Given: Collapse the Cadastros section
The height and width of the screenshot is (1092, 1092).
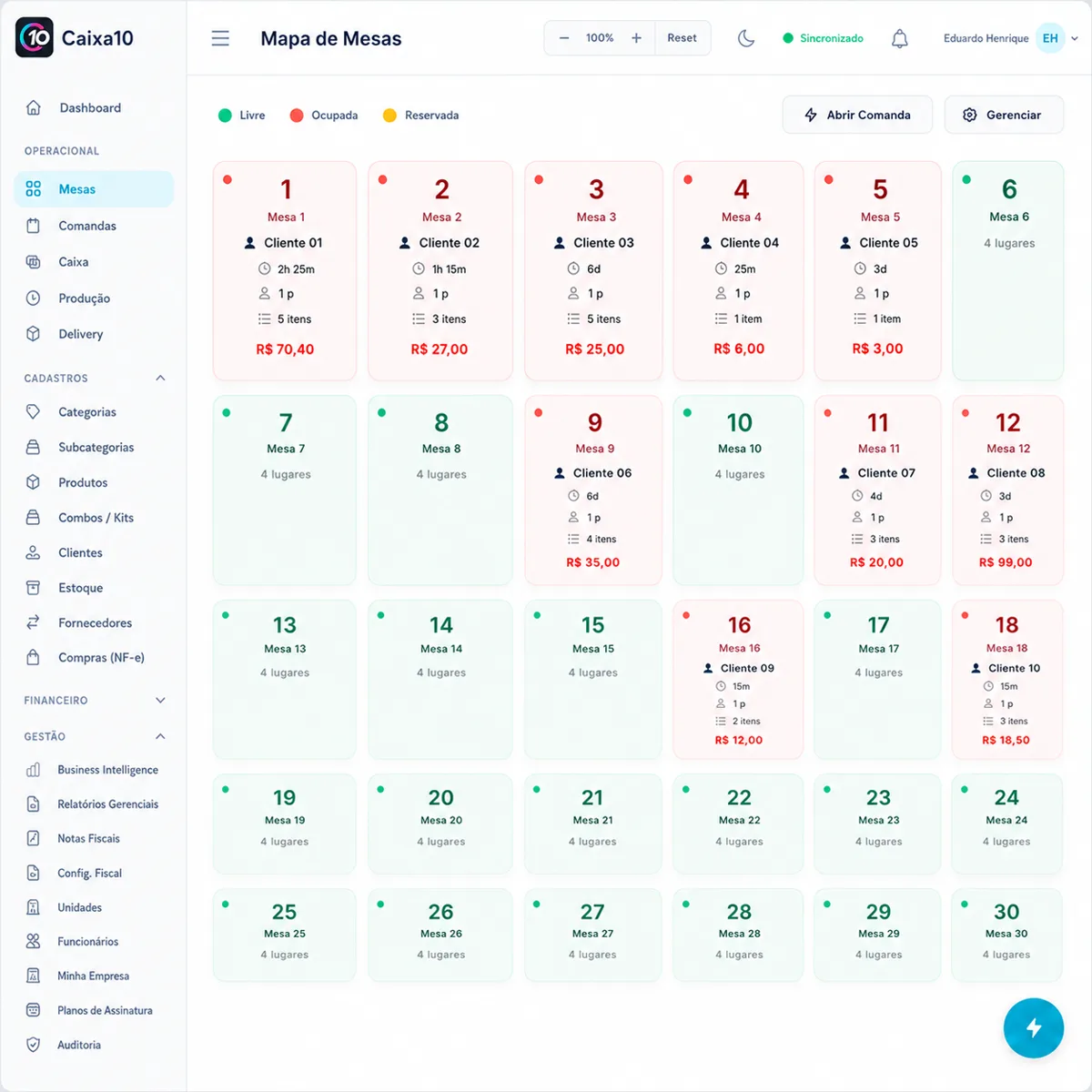Looking at the screenshot, I should [160, 378].
